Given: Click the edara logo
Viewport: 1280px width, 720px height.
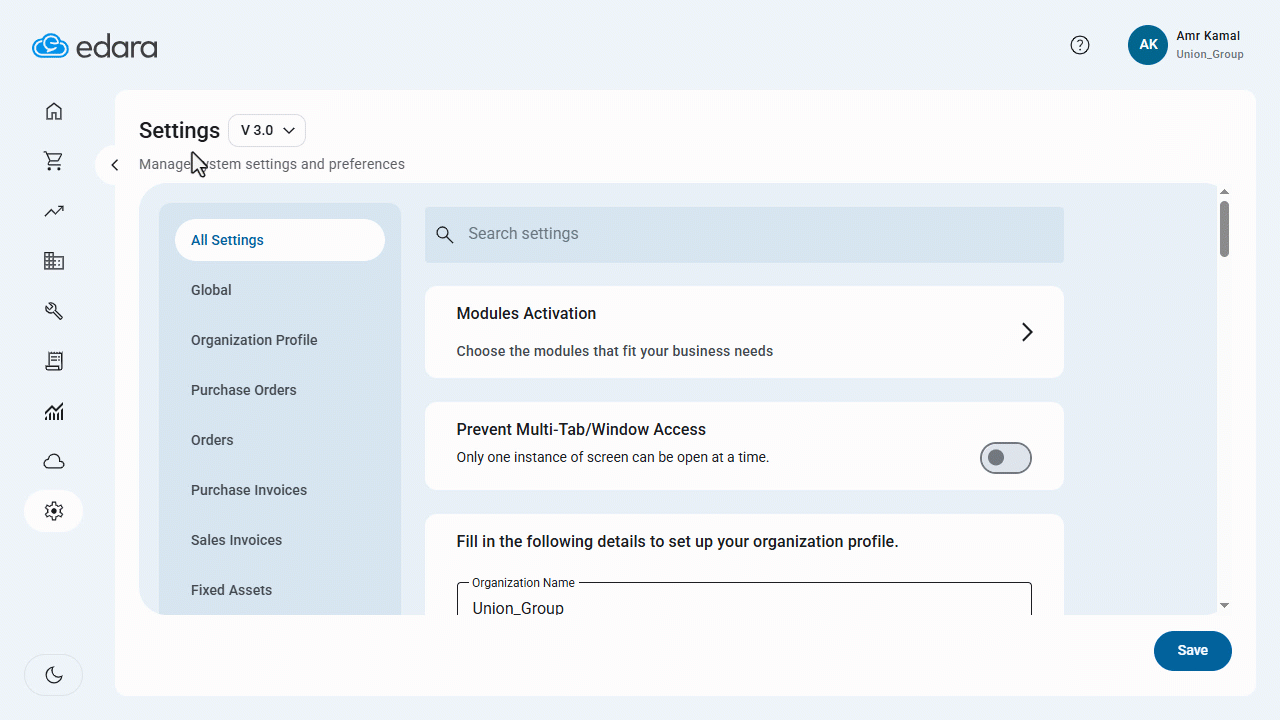Looking at the screenshot, I should point(95,46).
